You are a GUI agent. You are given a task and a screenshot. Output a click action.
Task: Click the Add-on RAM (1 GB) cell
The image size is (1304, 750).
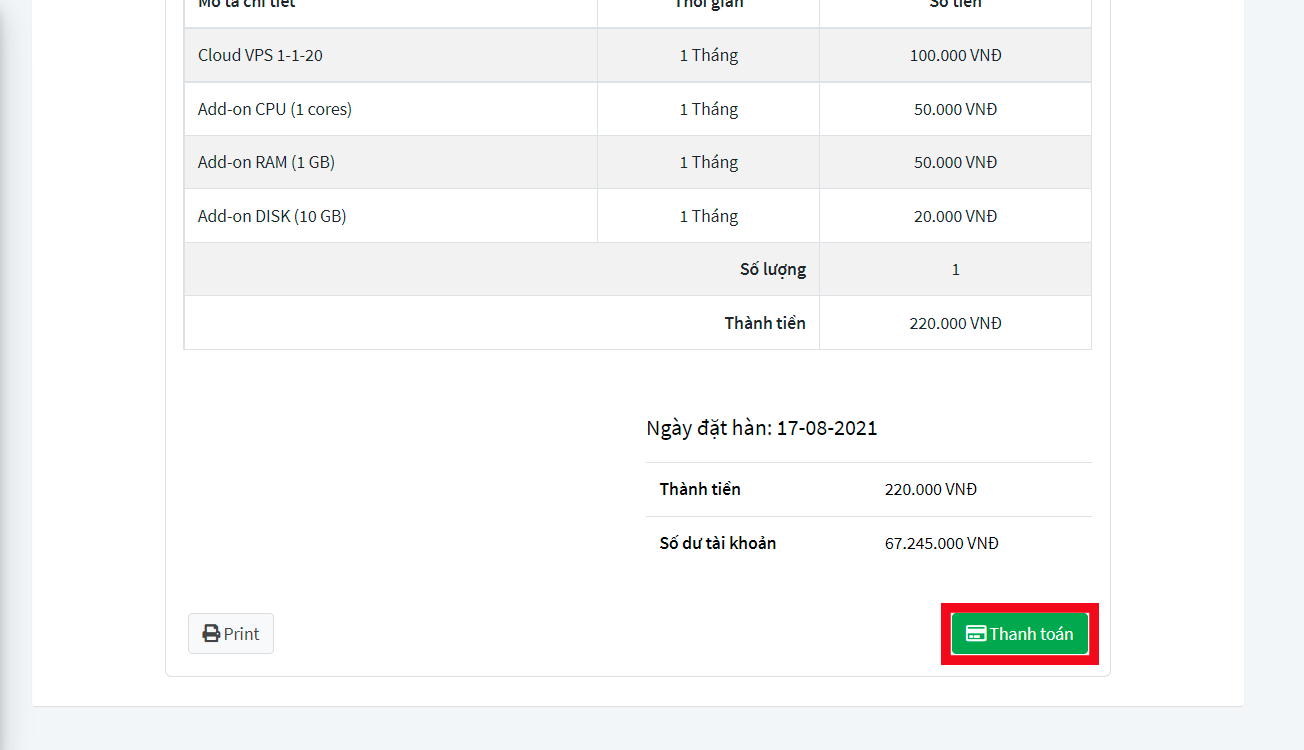coord(266,162)
